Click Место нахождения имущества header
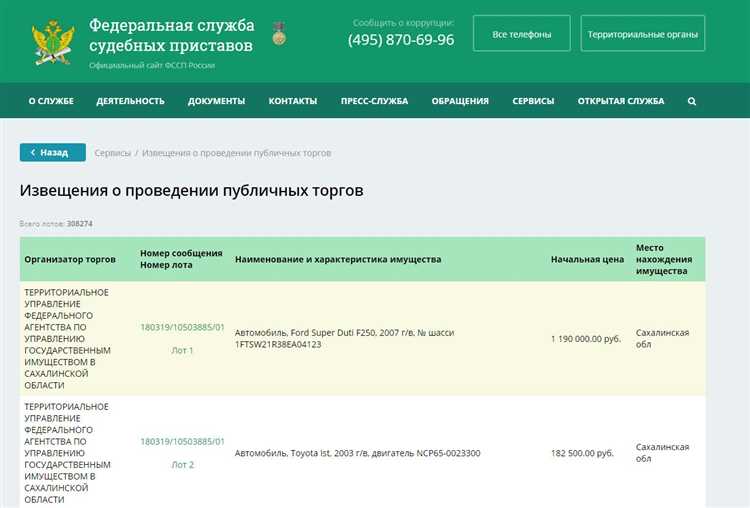Viewport: 750px width, 508px height. pos(664,259)
